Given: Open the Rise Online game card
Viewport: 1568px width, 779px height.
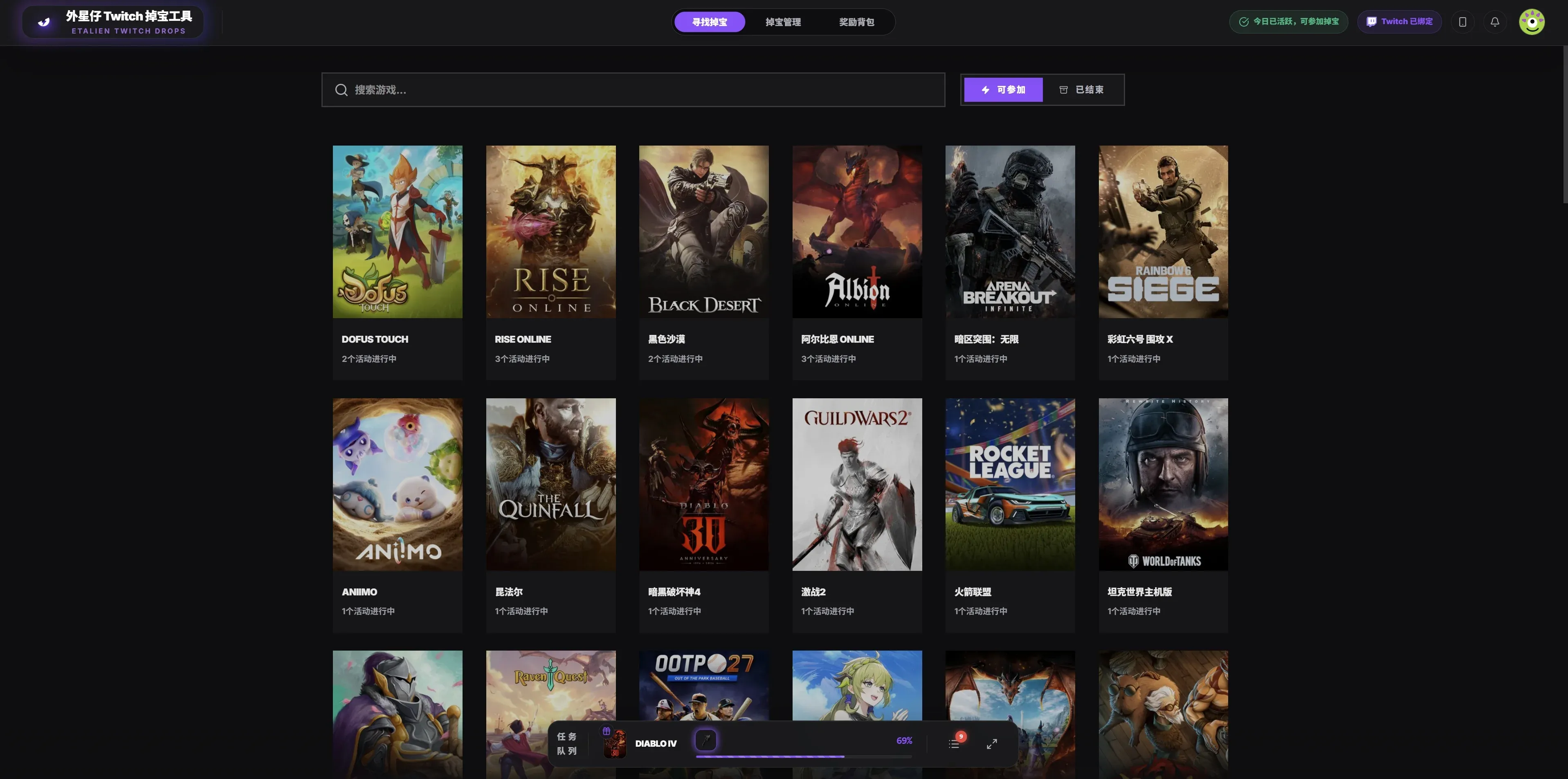Looking at the screenshot, I should pyautogui.click(x=551, y=263).
